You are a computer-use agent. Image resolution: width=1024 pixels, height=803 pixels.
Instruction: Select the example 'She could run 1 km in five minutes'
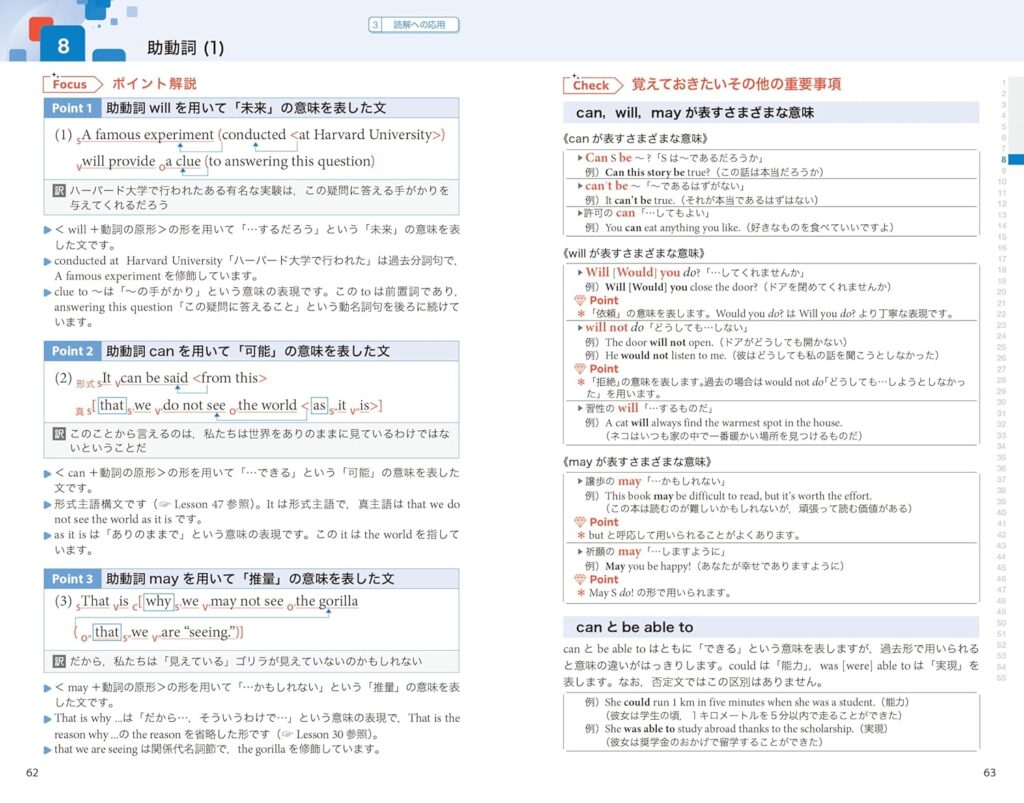pyautogui.click(x=739, y=702)
